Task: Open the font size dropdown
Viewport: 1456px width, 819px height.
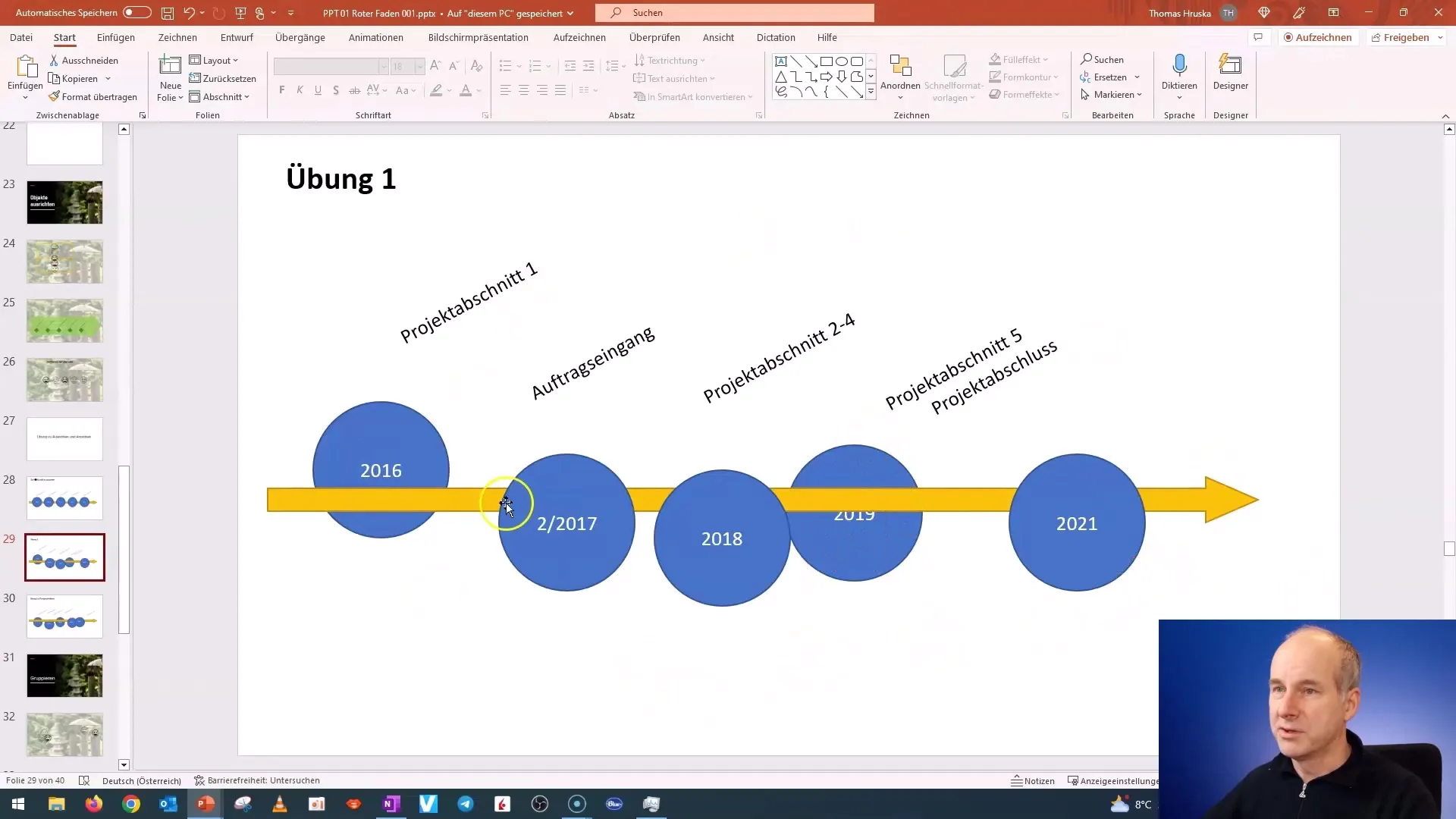Action: [419, 67]
